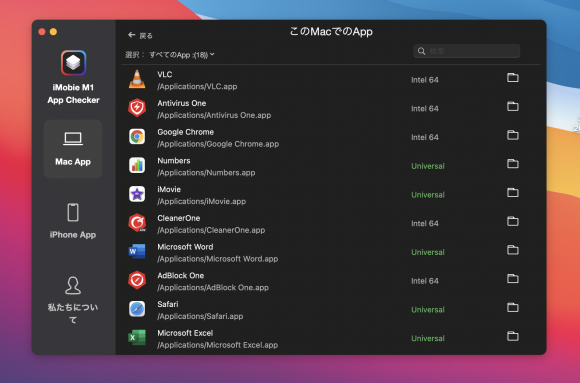The width and height of the screenshot is (580, 383).
Task: Open folder icon for Microsoft Excel row
Action: click(x=513, y=336)
